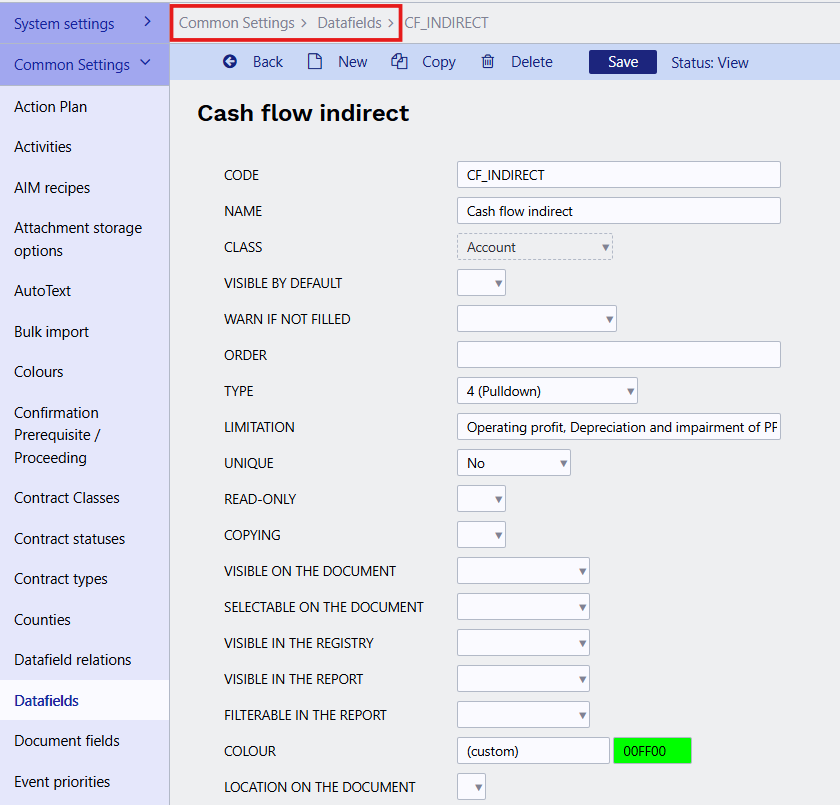Open the TYPE pulldown dropdown
Image resolution: width=840 pixels, height=805 pixels.
[546, 391]
